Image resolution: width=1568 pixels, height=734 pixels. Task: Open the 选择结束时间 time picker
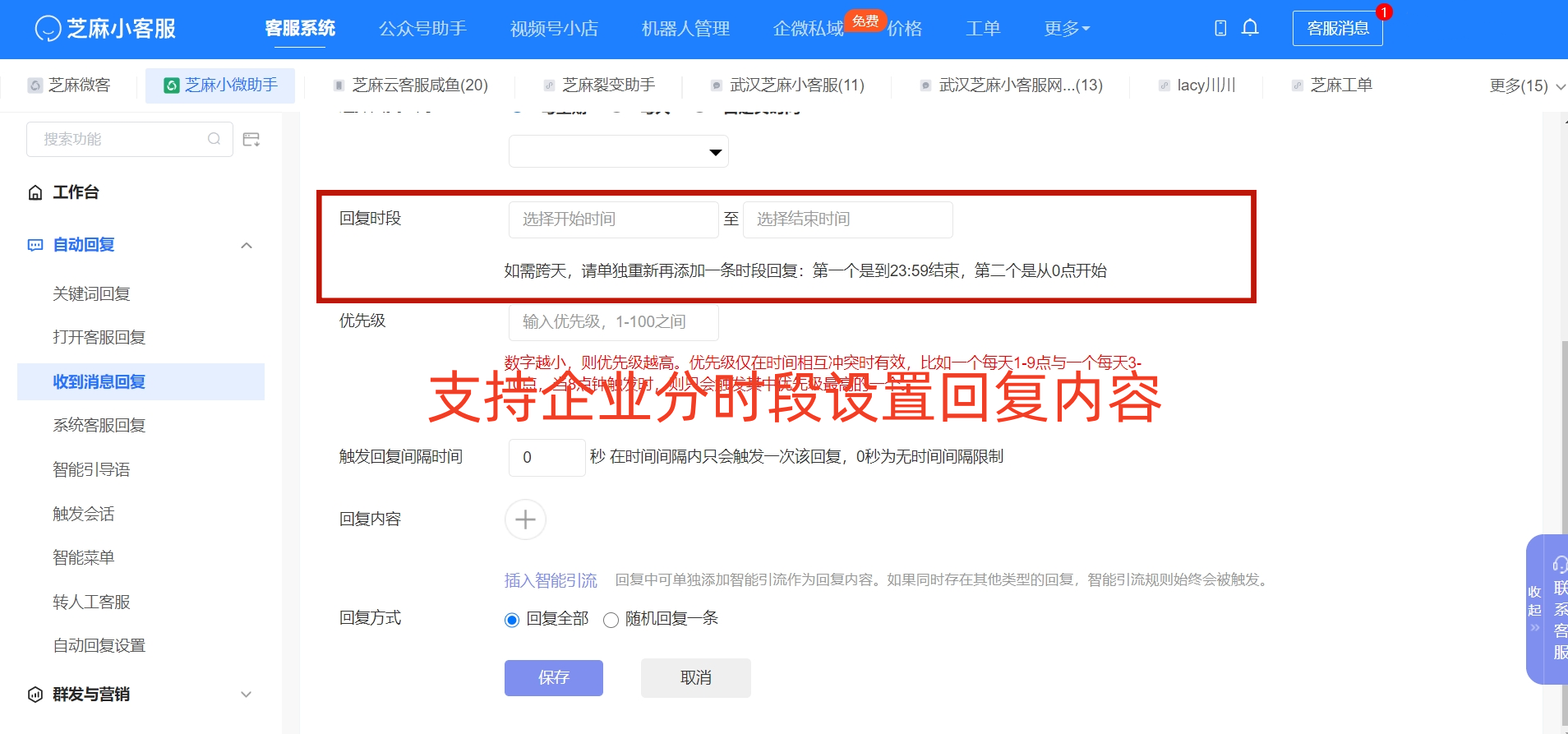pyautogui.click(x=848, y=219)
